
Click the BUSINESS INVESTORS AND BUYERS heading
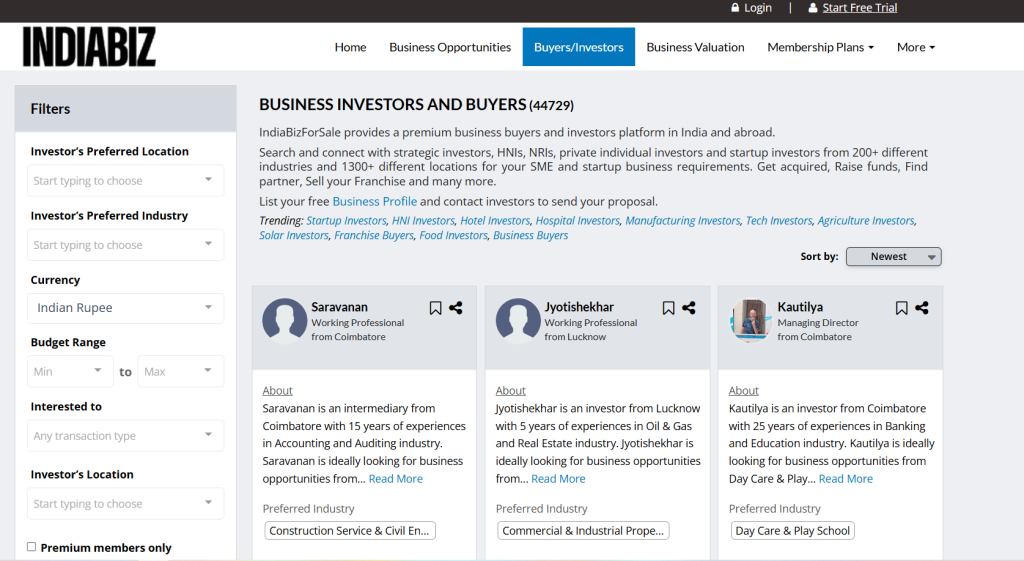pyautogui.click(x=392, y=104)
